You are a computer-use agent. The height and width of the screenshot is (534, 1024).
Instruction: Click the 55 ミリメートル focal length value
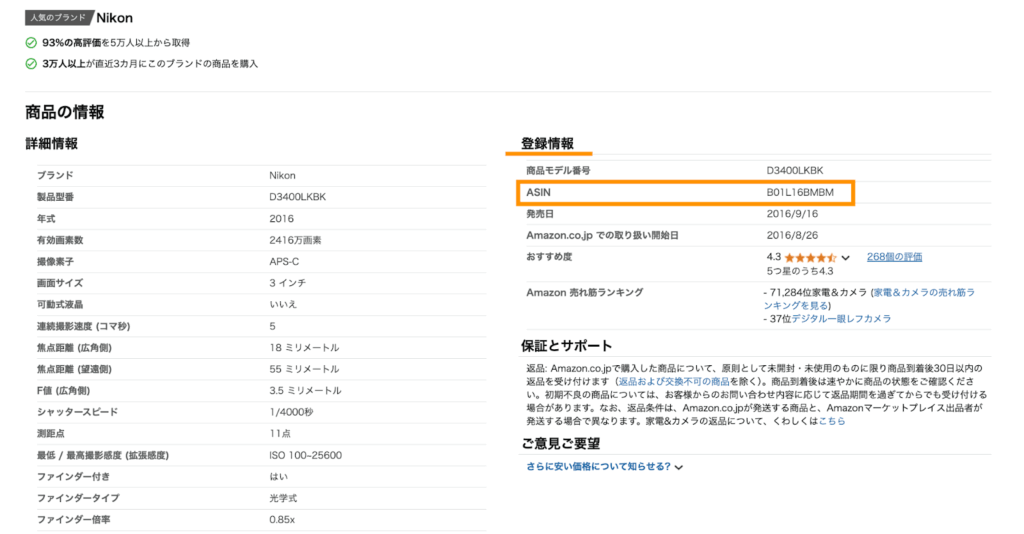tap(304, 369)
